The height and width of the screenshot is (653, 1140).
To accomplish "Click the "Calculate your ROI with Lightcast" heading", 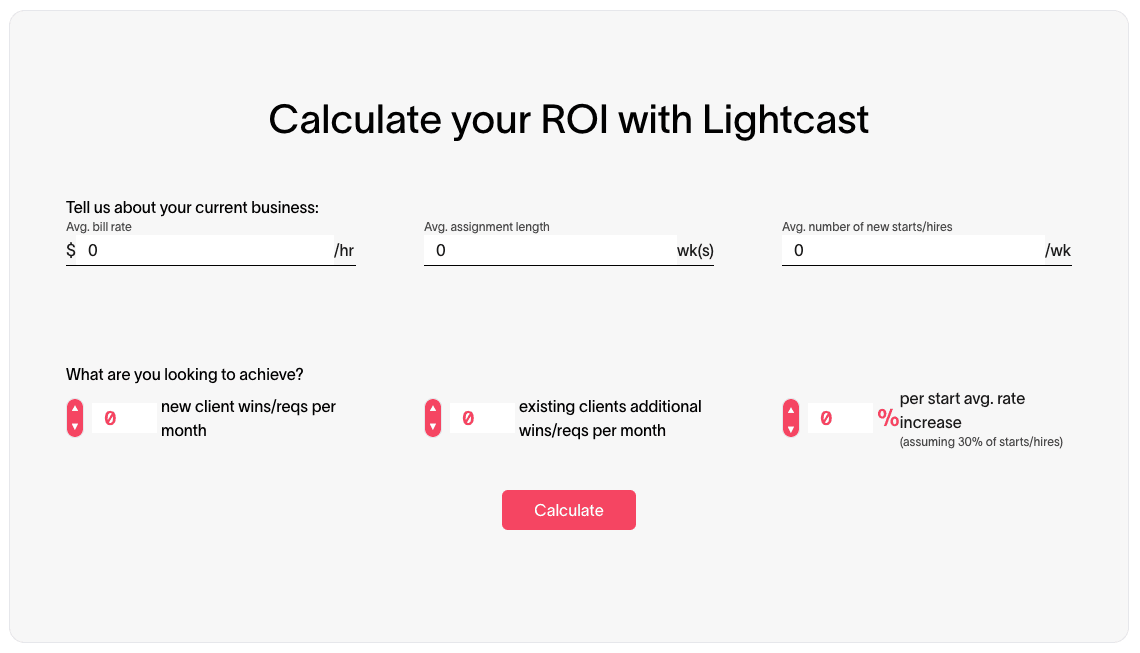I will [x=569, y=120].
